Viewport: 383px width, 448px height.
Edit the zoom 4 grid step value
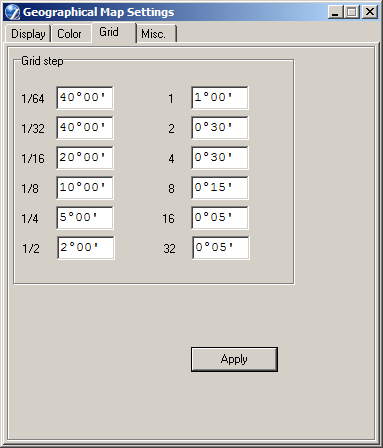click(x=220, y=158)
